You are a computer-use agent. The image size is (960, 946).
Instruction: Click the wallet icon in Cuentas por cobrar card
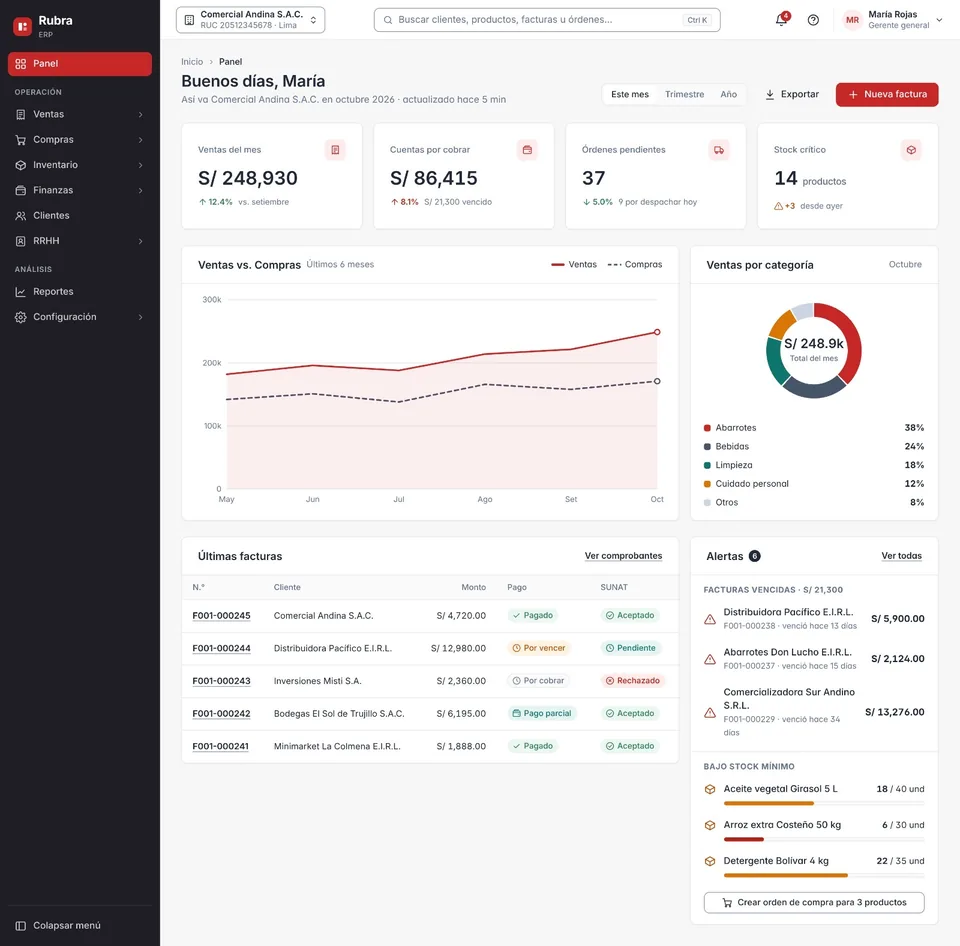[527, 149]
